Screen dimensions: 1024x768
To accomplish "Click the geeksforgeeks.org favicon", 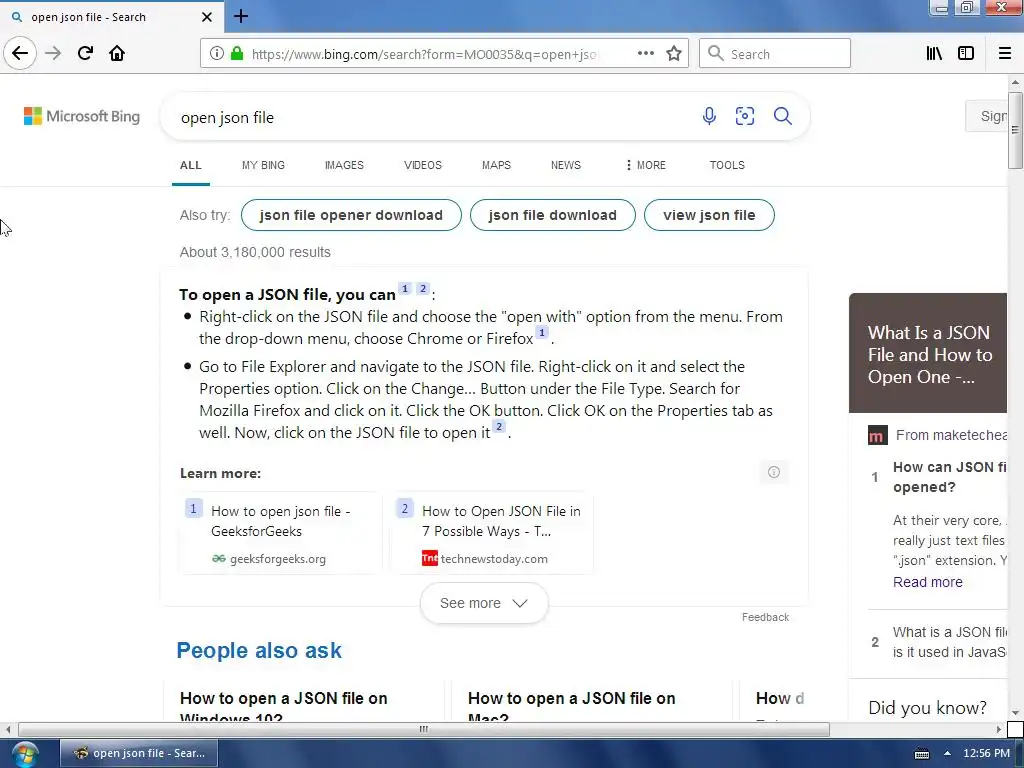I will tap(219, 558).
